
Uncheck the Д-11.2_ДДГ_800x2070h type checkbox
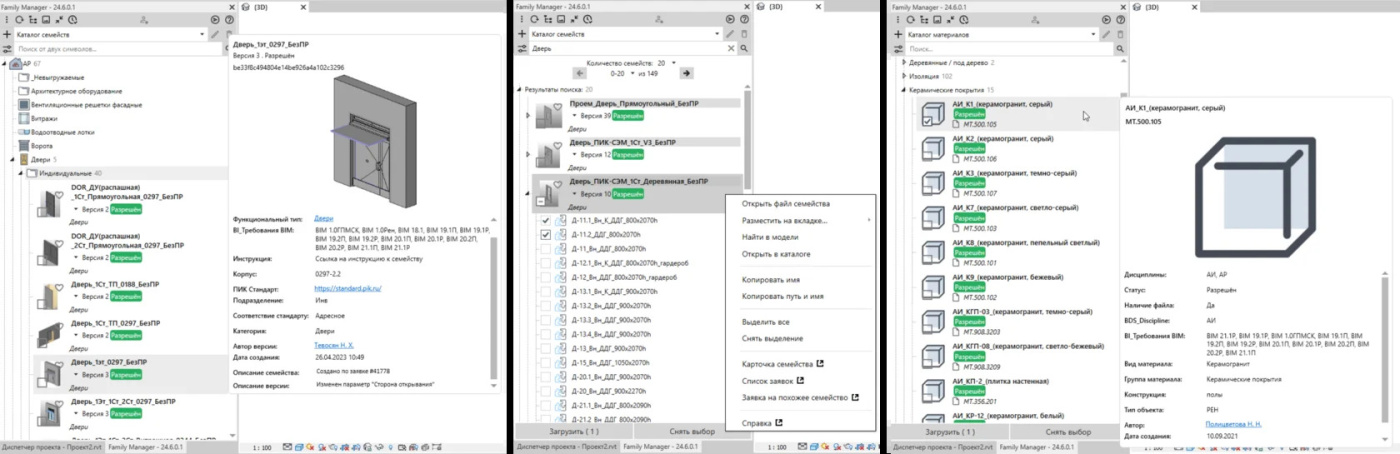545,235
